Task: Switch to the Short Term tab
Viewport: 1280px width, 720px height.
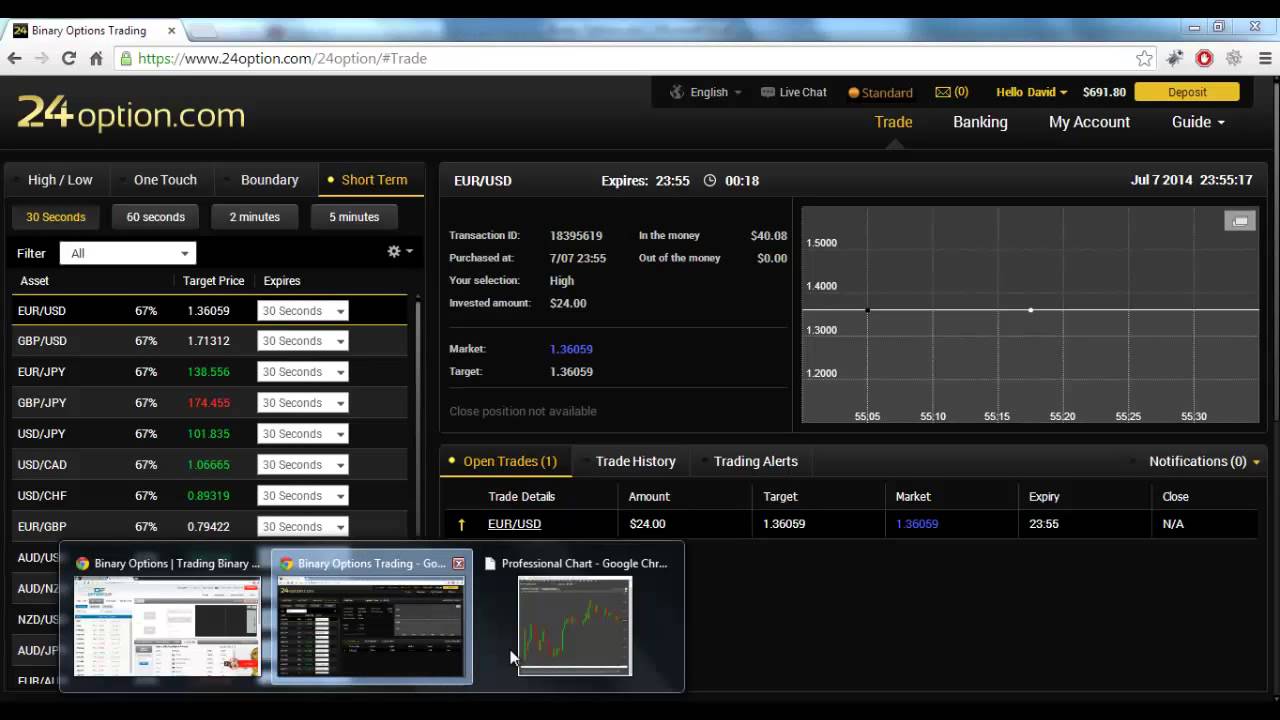Action: point(372,180)
